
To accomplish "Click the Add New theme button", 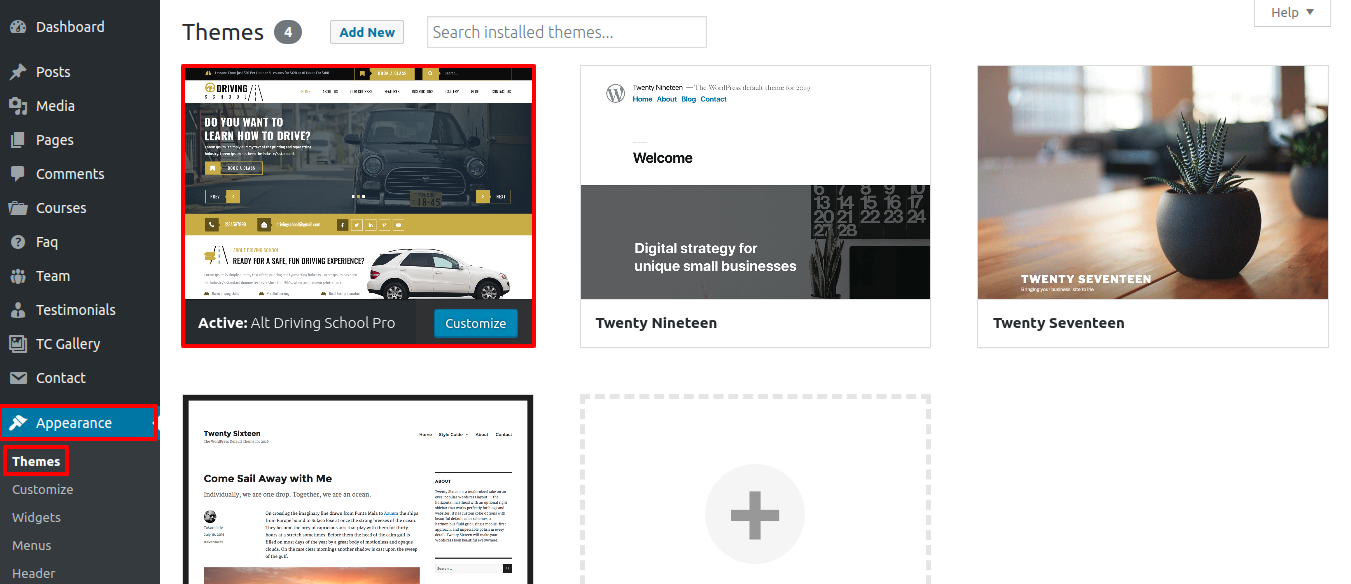I will 367,32.
